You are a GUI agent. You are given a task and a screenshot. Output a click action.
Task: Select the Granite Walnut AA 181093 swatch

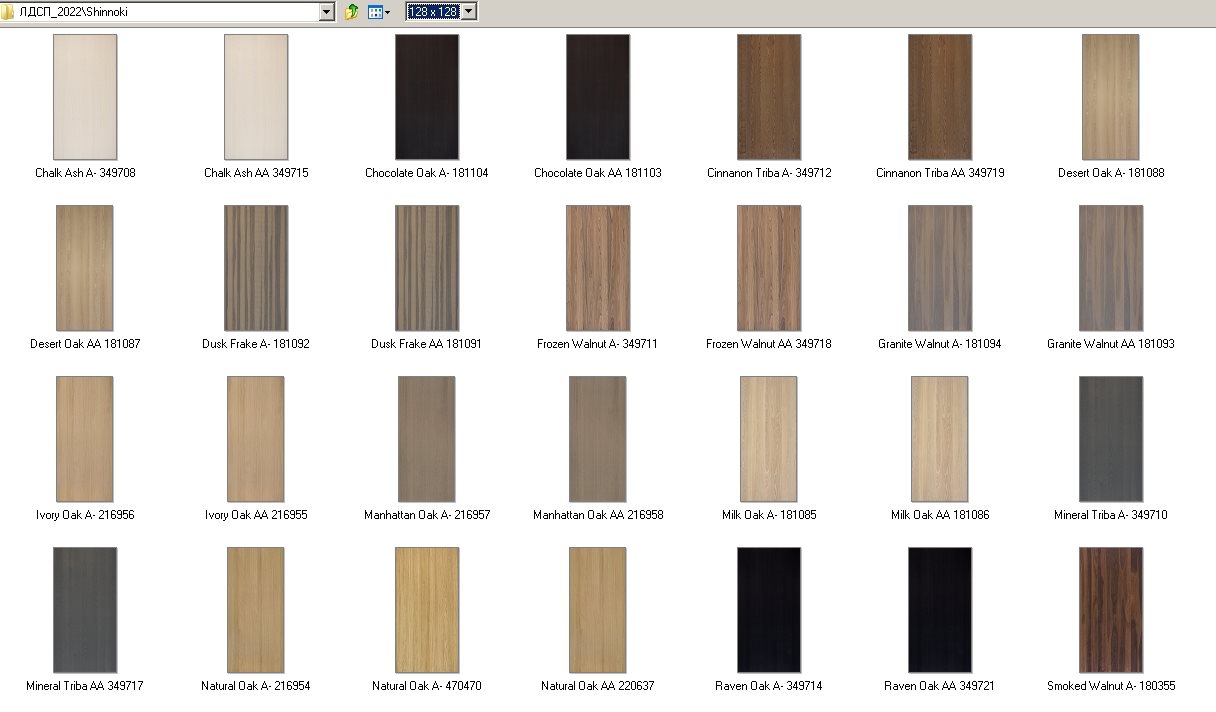[x=1111, y=268]
